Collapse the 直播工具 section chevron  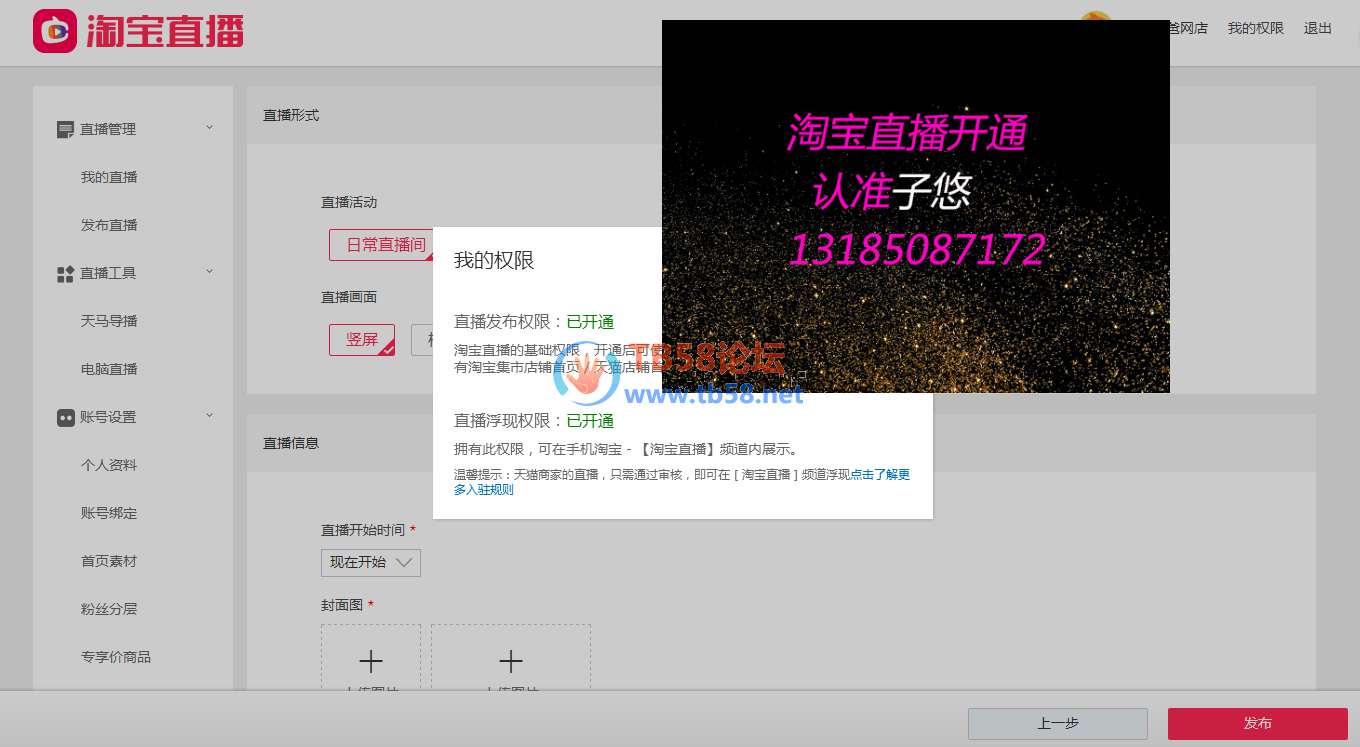209,271
